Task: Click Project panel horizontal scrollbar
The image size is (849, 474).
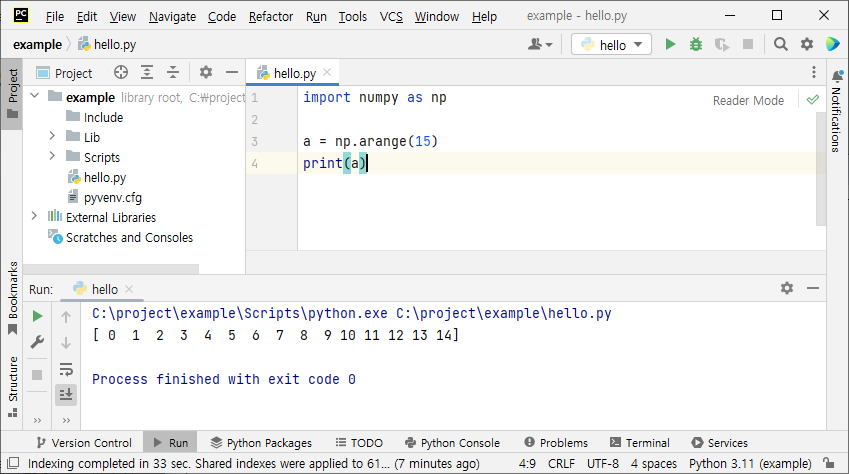Action: [x=111, y=269]
